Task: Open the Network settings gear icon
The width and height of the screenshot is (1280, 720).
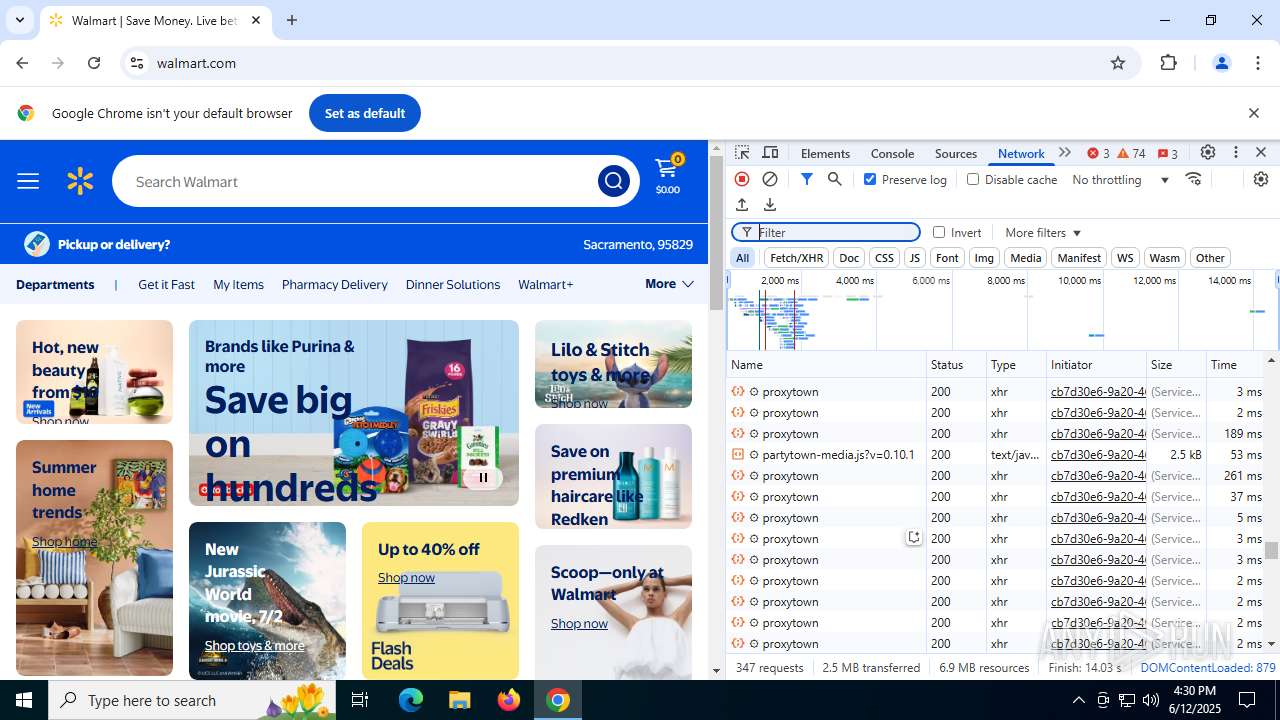Action: pos(1261,179)
